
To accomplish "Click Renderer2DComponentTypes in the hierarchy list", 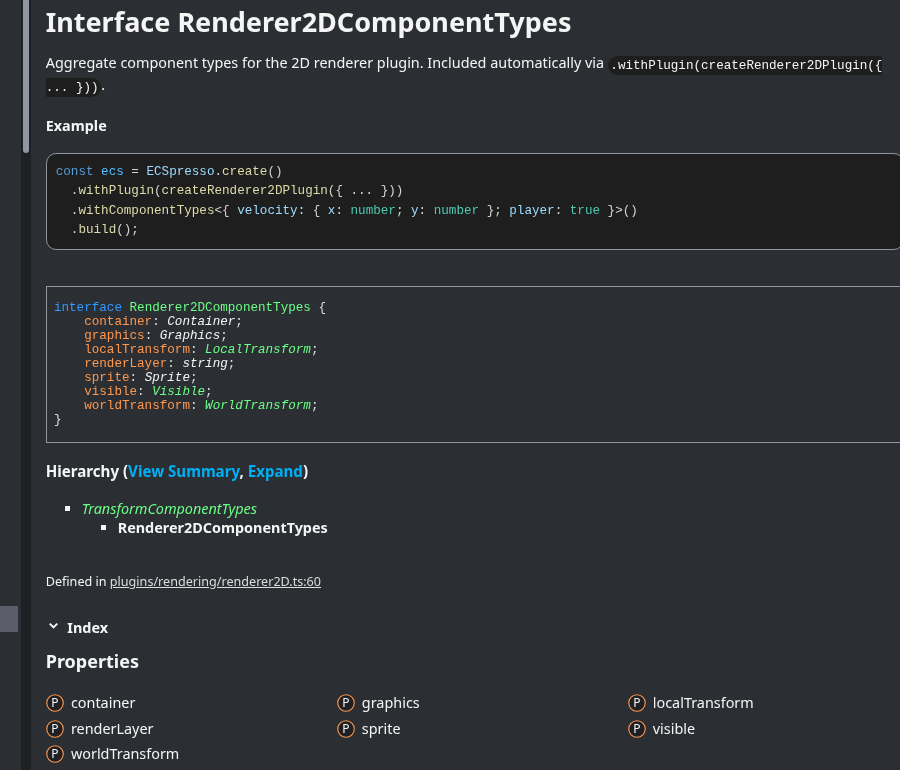I will (x=223, y=528).
